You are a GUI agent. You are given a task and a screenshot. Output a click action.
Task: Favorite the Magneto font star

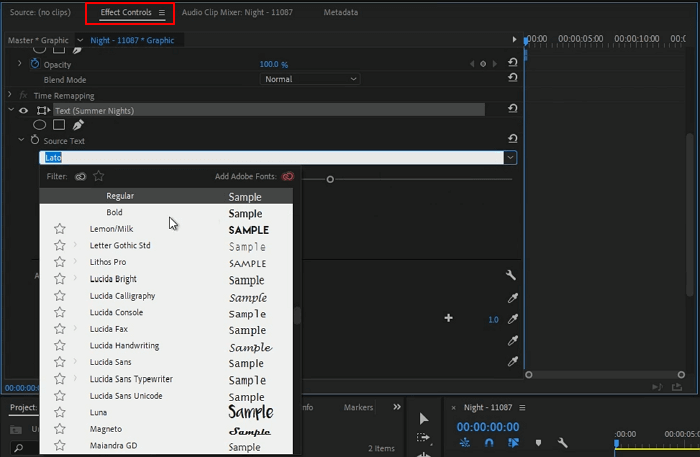(x=60, y=429)
